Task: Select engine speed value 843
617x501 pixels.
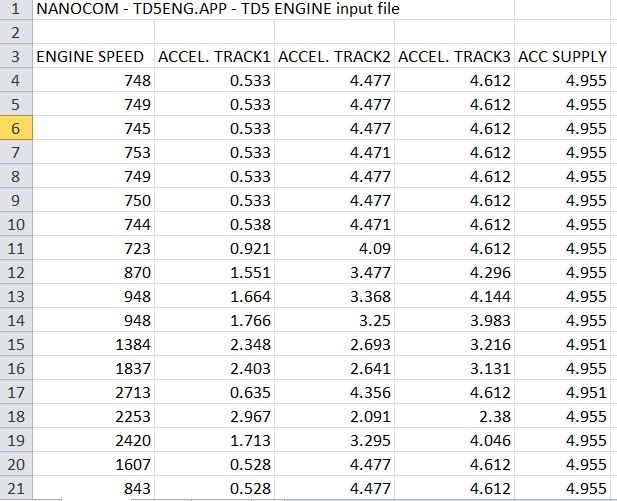Action: coord(94,488)
